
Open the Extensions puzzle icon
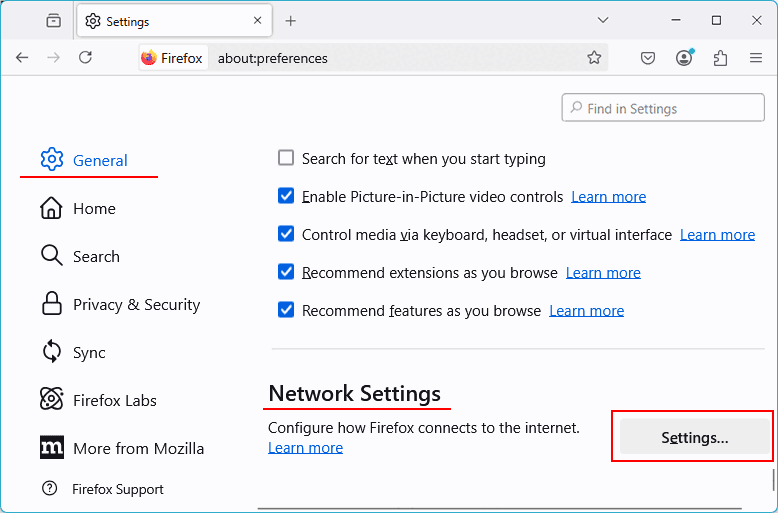tap(720, 58)
